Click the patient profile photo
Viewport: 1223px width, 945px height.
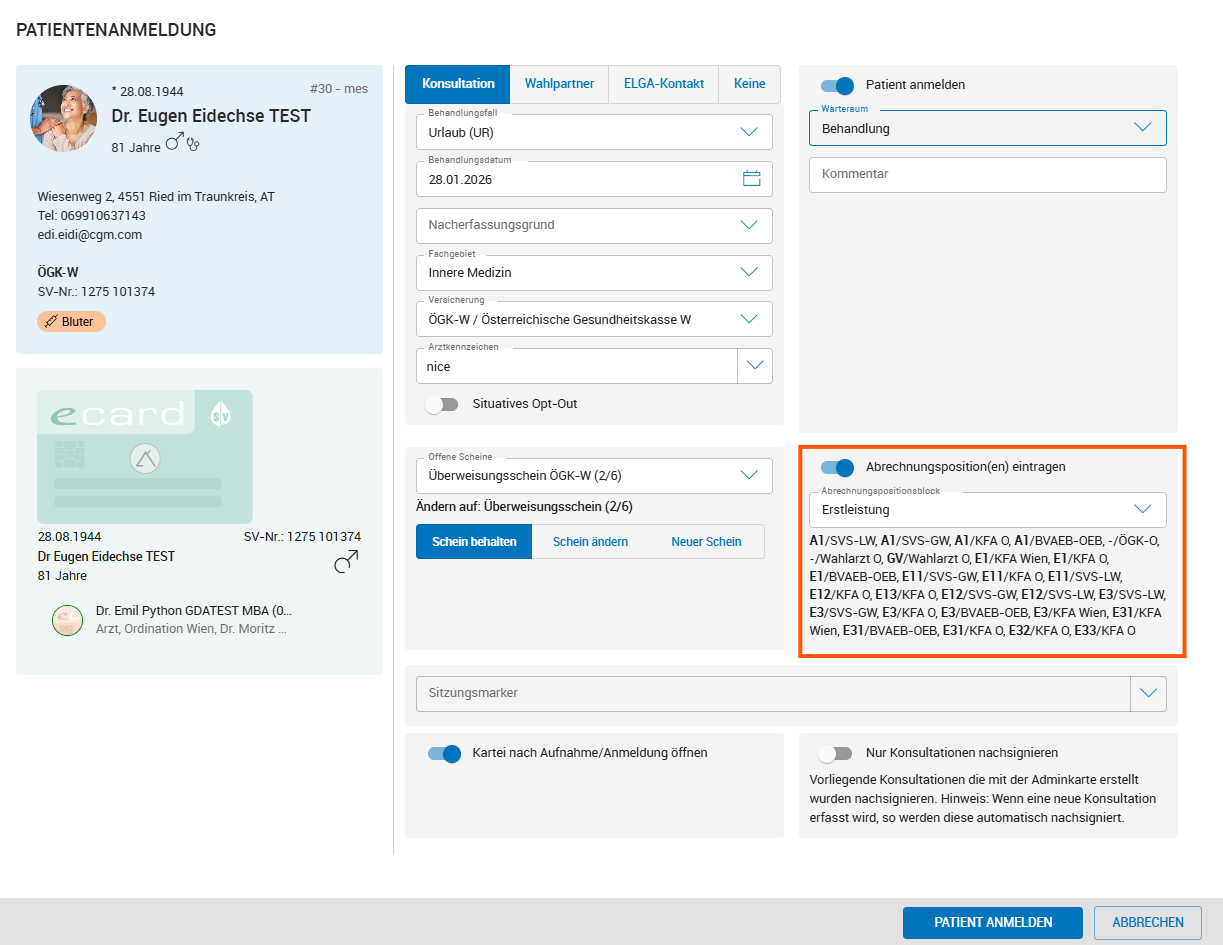coord(64,118)
